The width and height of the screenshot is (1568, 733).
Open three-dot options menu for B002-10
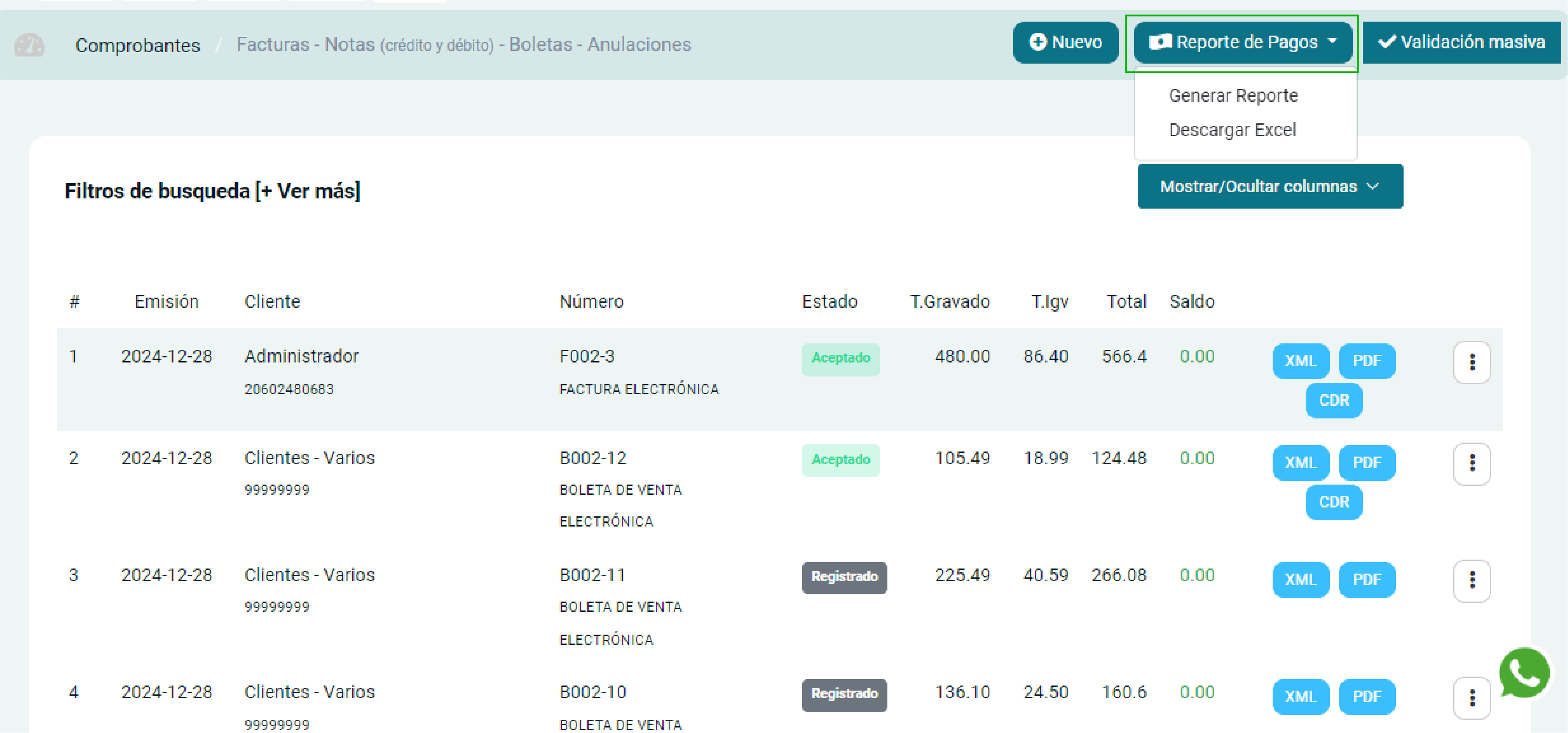point(1471,697)
